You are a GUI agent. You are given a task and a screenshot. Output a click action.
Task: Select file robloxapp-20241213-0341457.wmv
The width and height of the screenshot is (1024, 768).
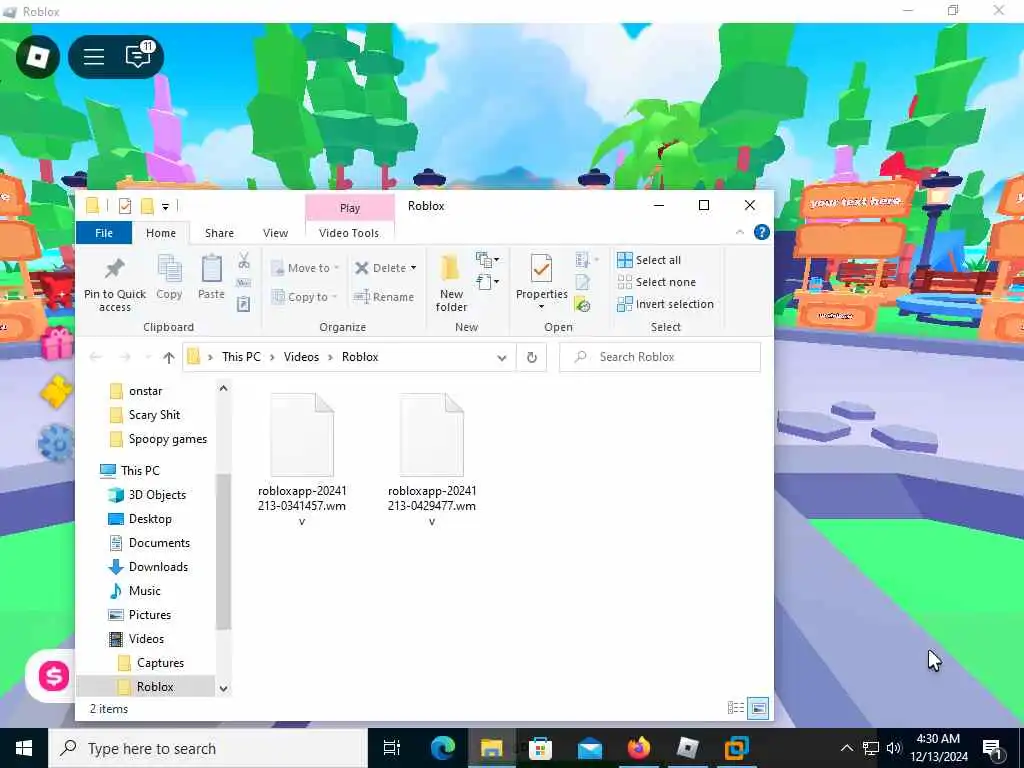tap(302, 459)
